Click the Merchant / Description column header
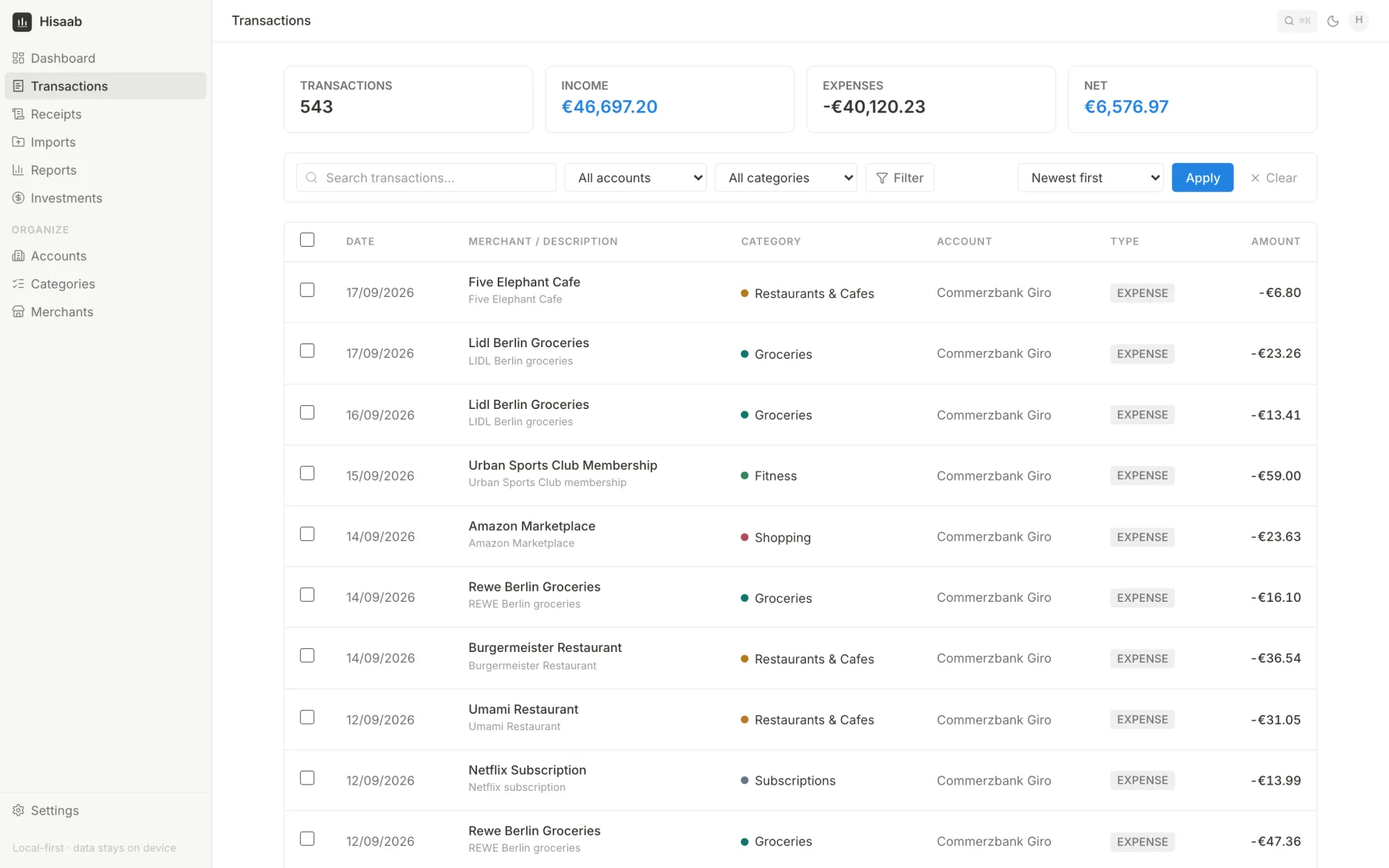1389x868 pixels. pos(542,241)
